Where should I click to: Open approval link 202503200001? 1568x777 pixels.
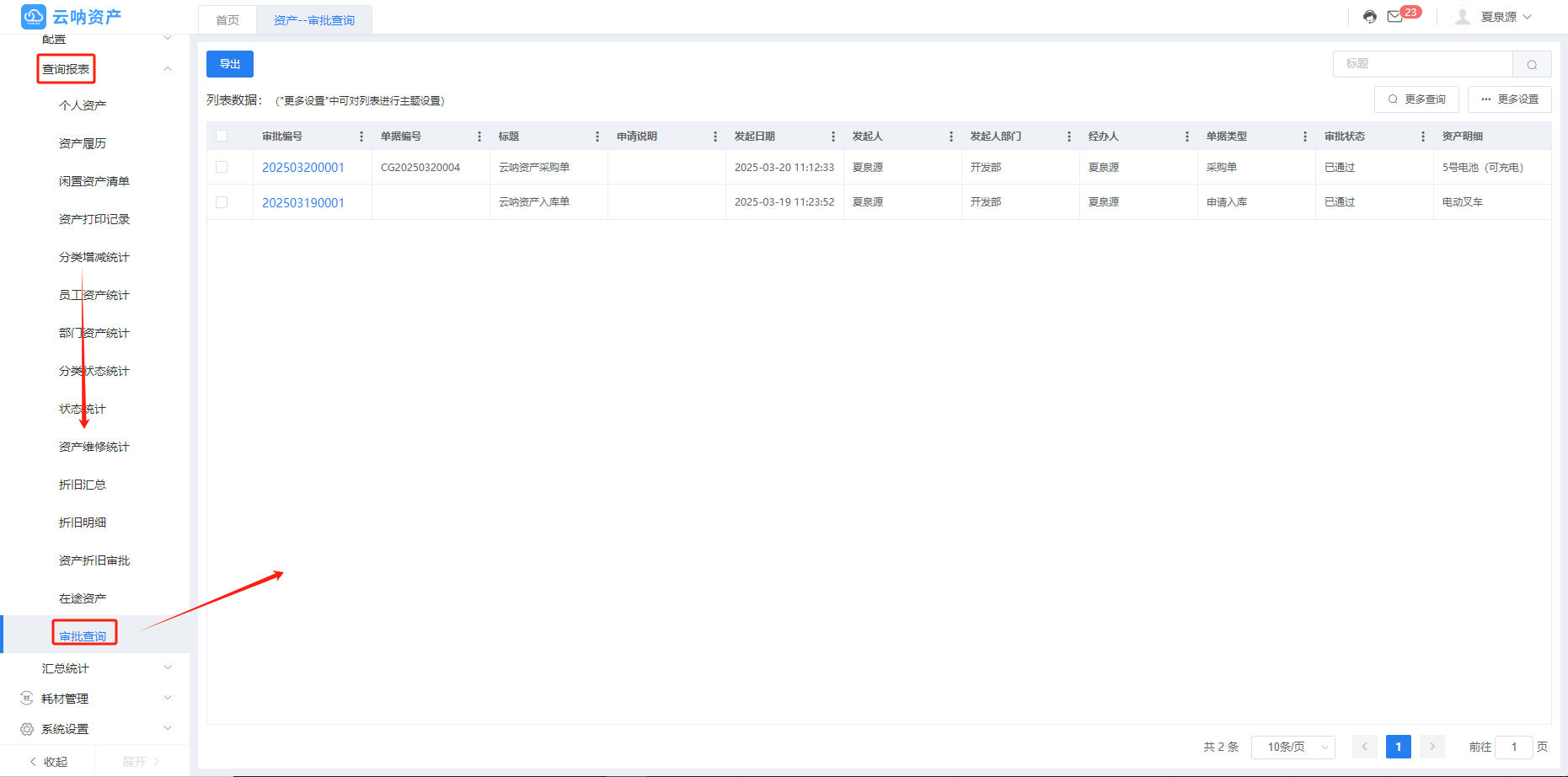(303, 168)
